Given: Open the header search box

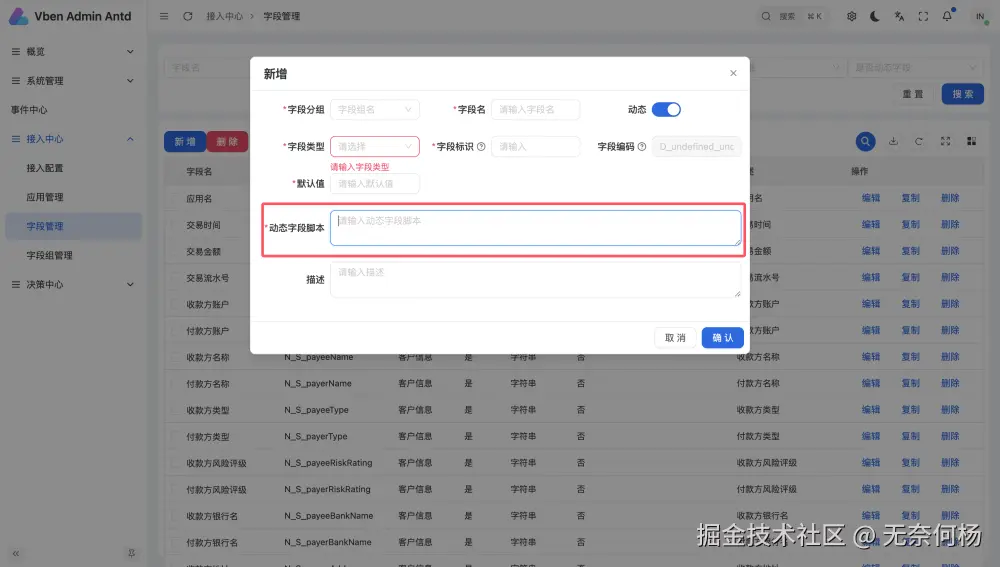Looking at the screenshot, I should (793, 16).
